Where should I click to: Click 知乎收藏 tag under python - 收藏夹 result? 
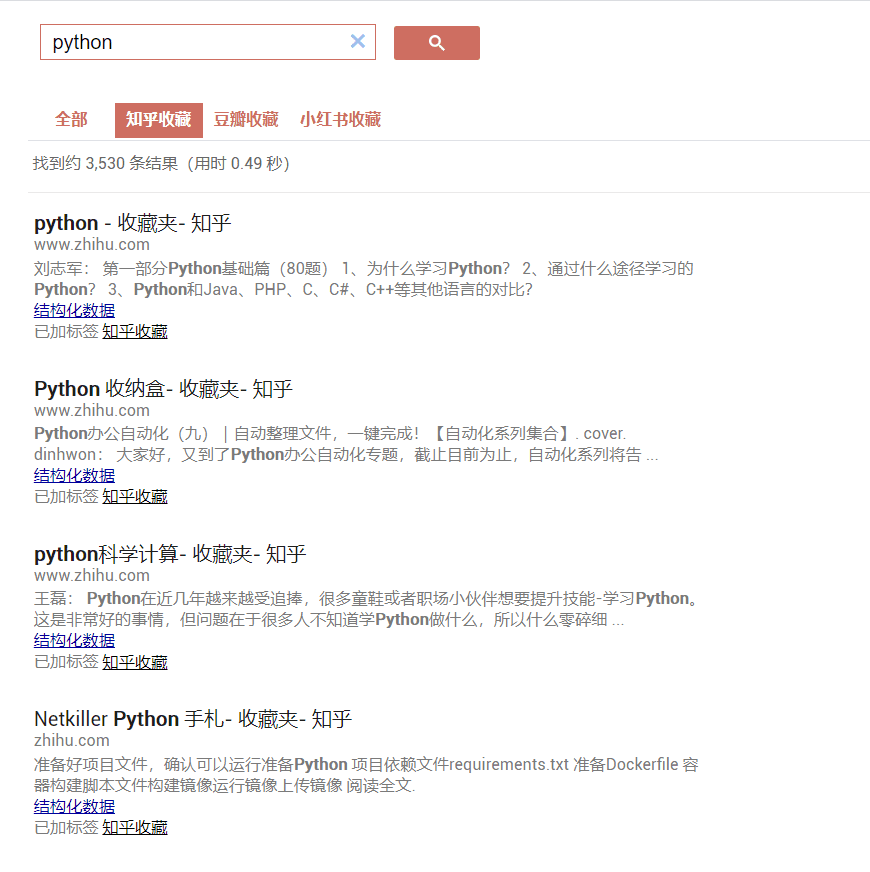[x=135, y=331]
